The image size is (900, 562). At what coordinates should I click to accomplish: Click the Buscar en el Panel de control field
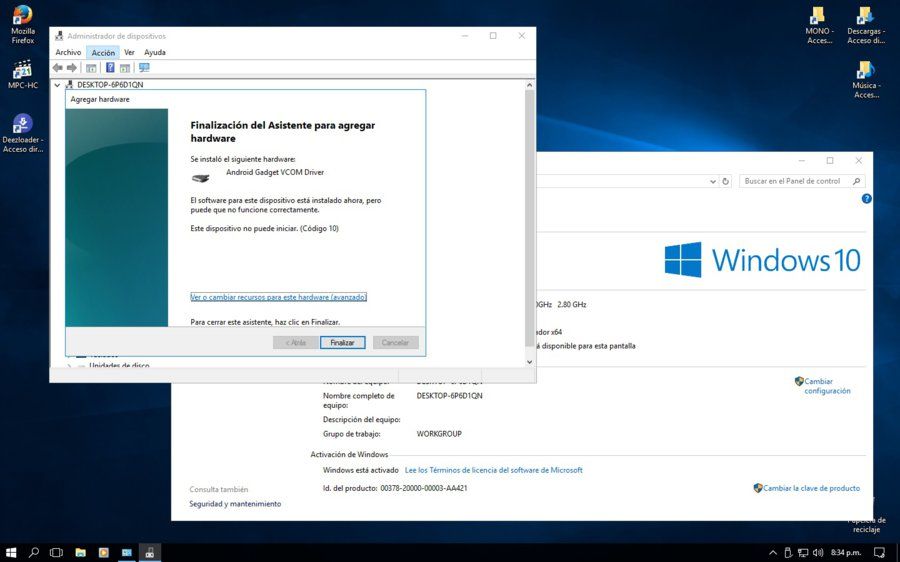797,181
